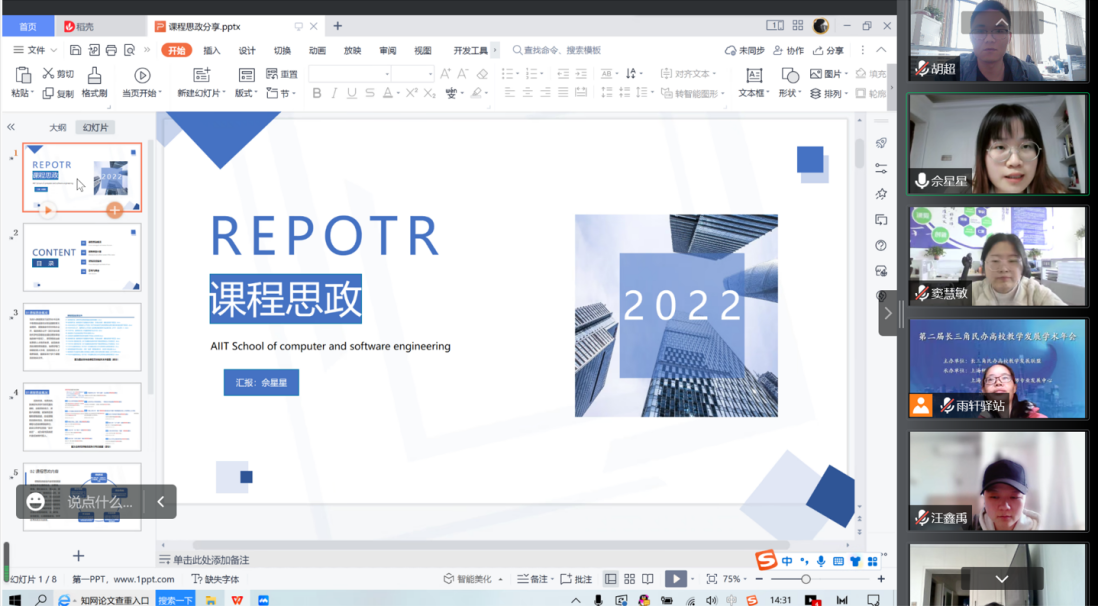Click the zoom slider handle
This screenshot has height=606, width=1098.
point(807,579)
